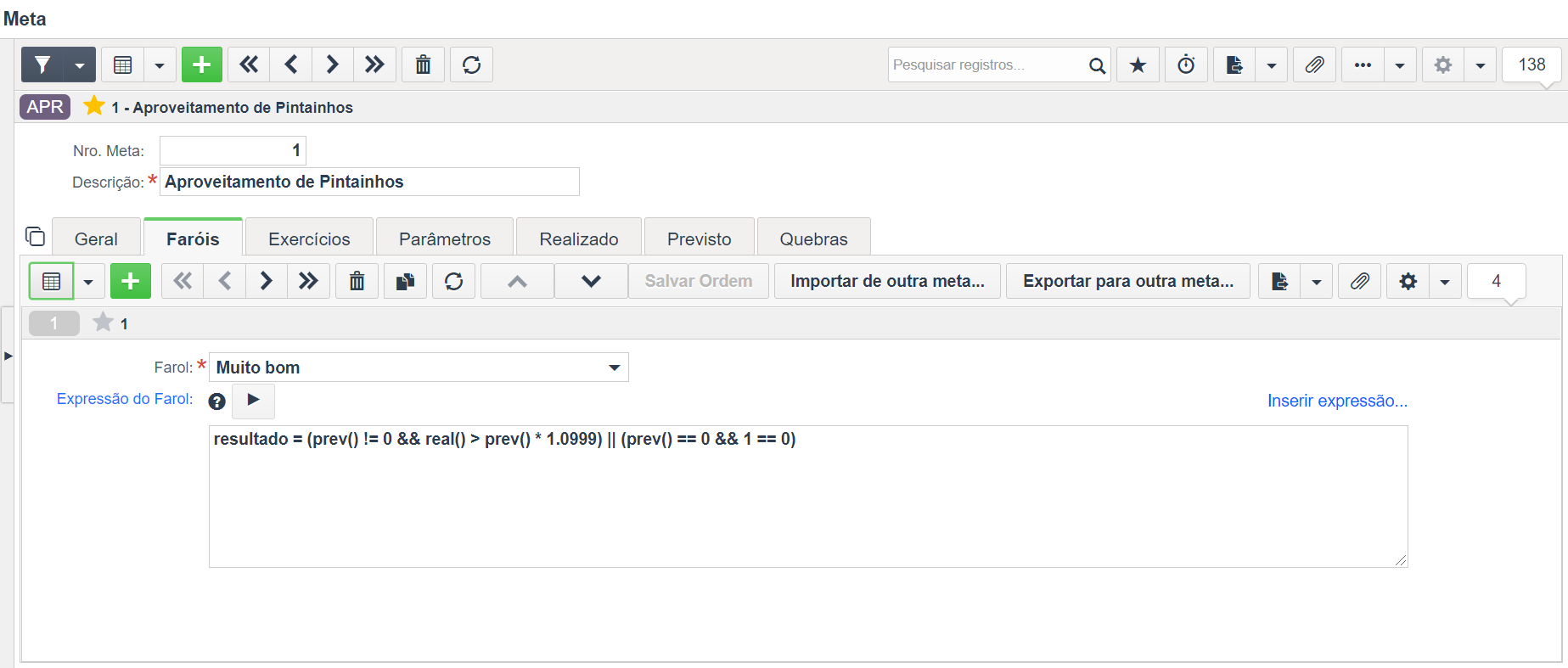The height and width of the screenshot is (668, 1568).
Task: Select the Faróis tab
Action: 193,239
